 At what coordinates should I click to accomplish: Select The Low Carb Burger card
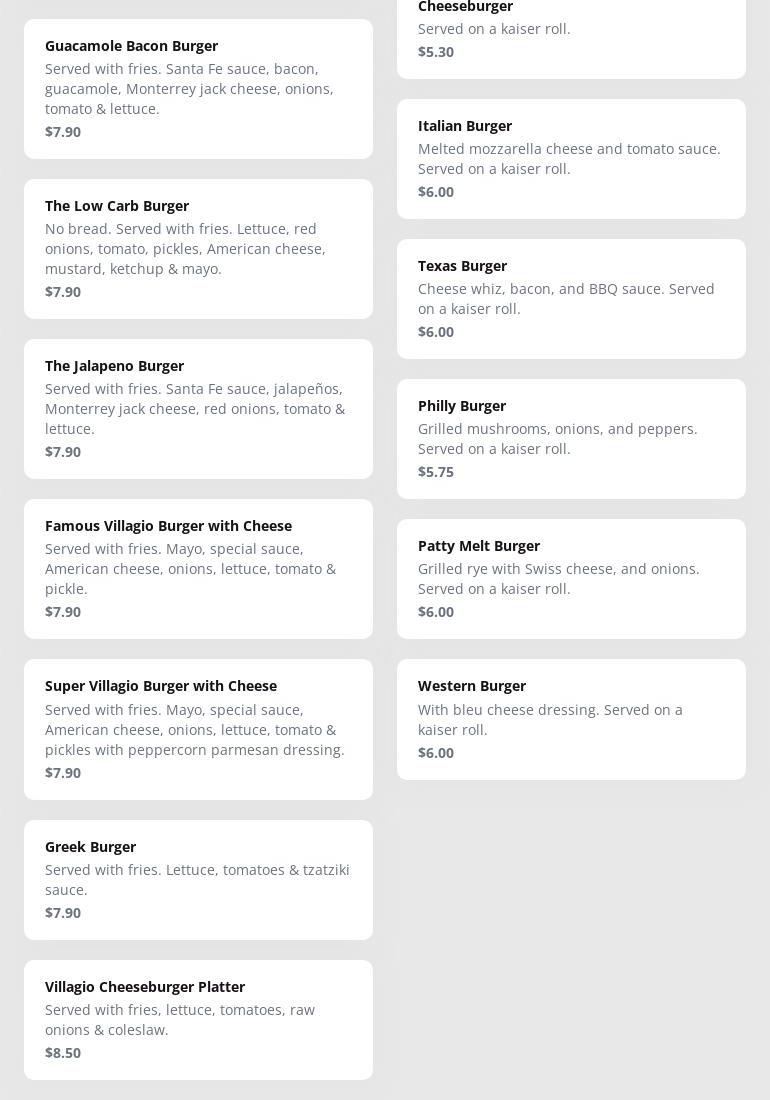(x=198, y=249)
